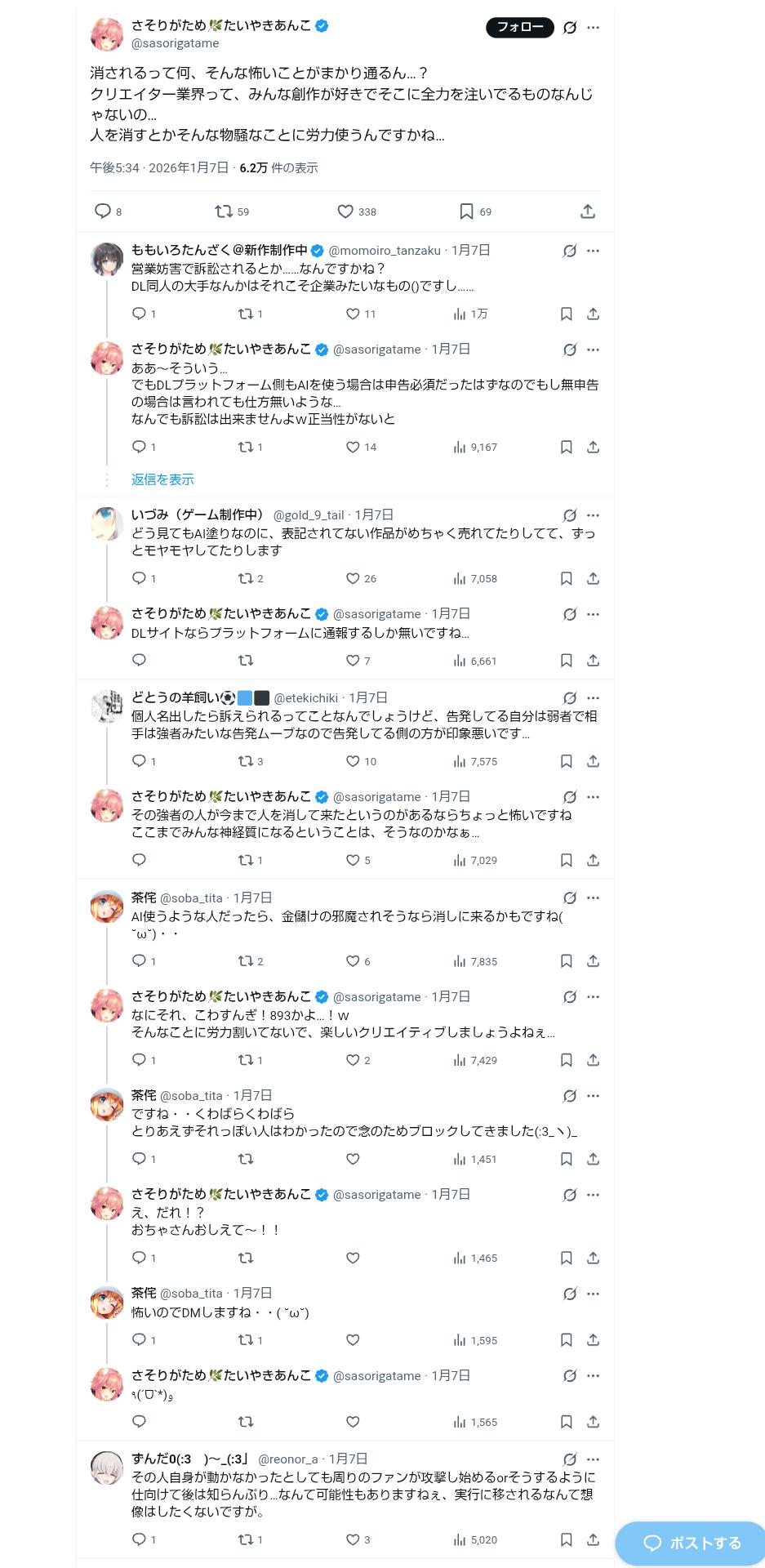Like the main post with 338 likes
765x1568 pixels.
click(x=346, y=212)
